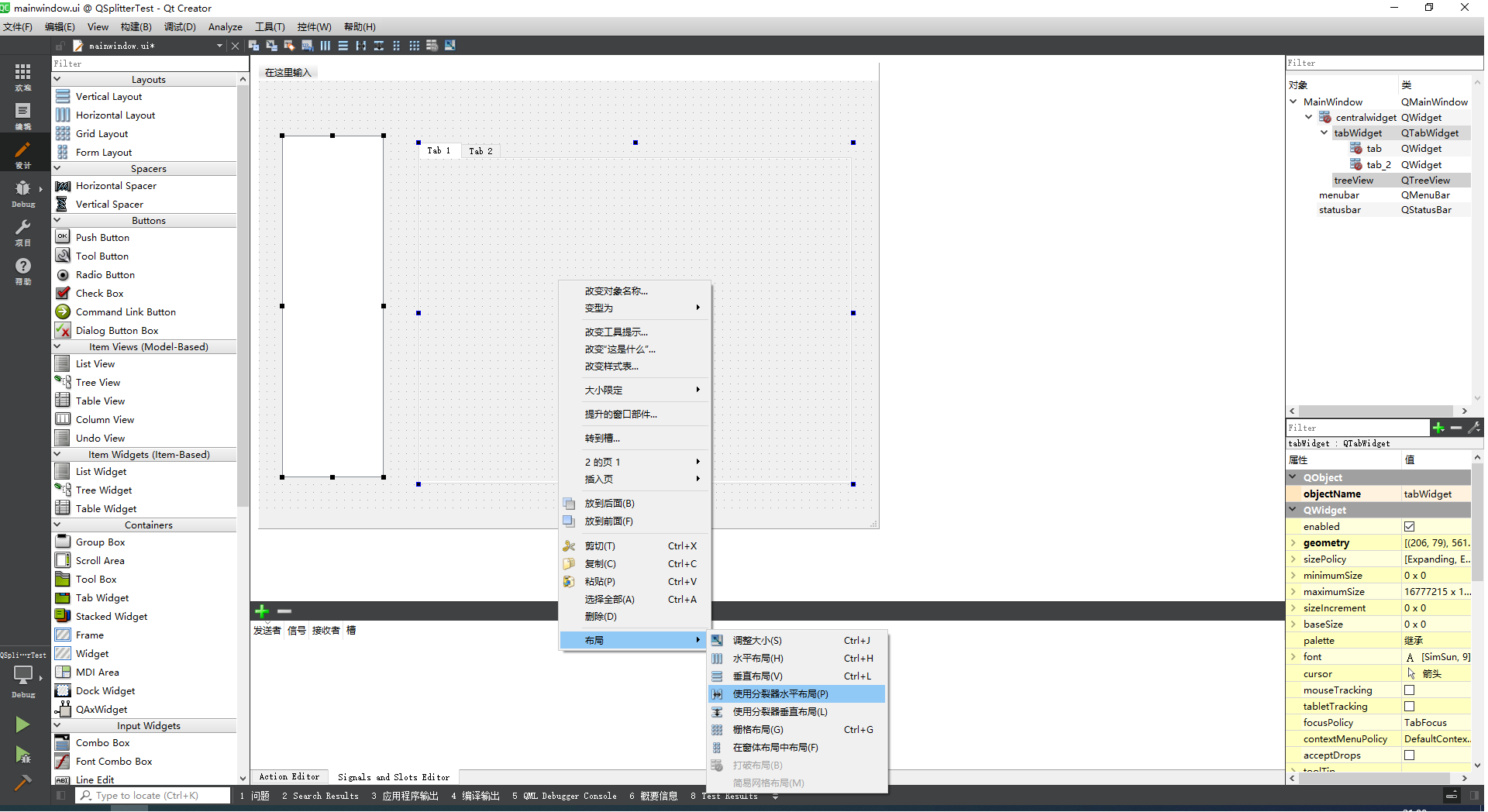Expand the sizePolicy property row
The width and height of the screenshot is (1488, 812).
coord(1293,559)
